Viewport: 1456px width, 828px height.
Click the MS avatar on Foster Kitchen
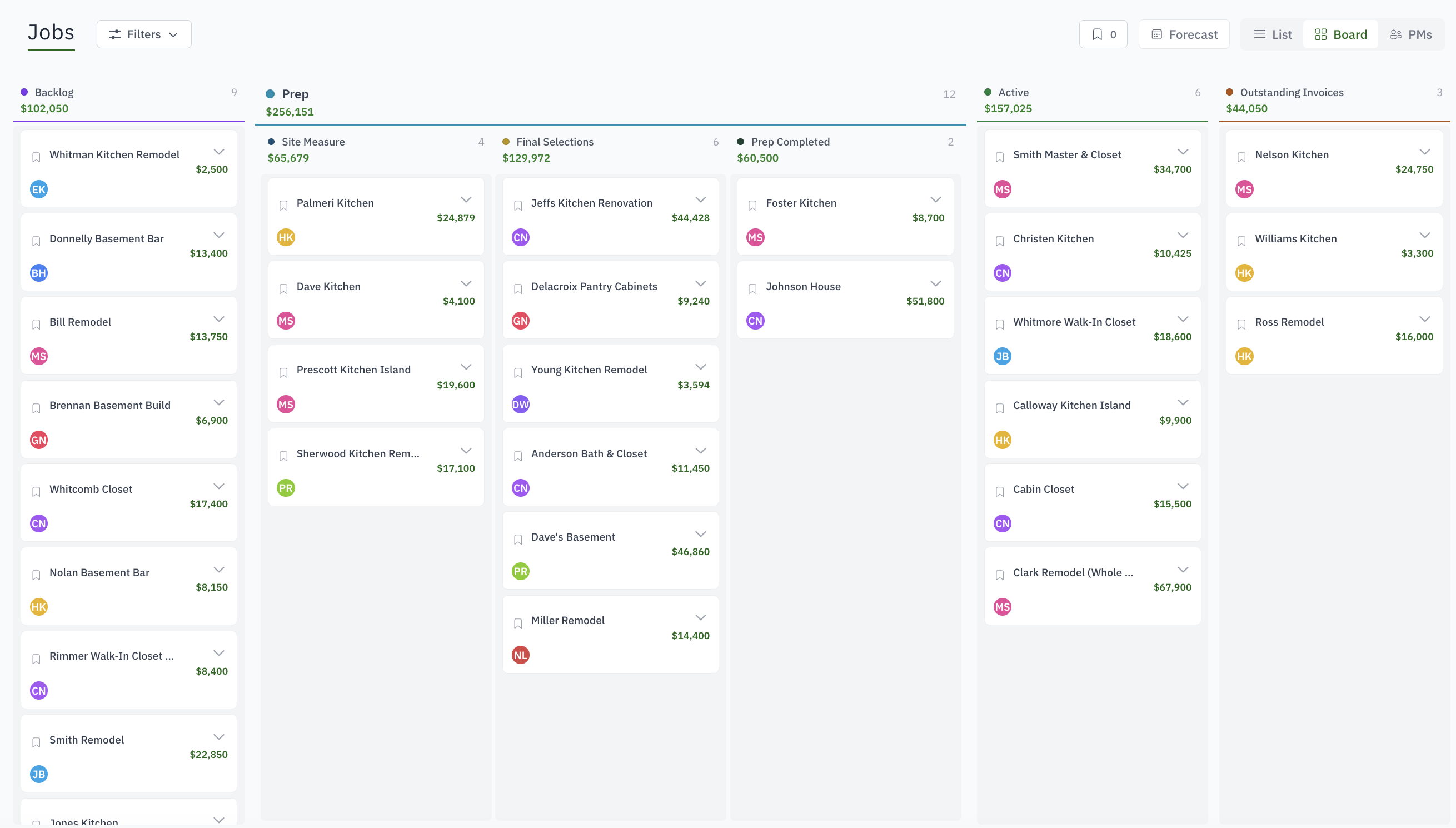click(x=756, y=238)
